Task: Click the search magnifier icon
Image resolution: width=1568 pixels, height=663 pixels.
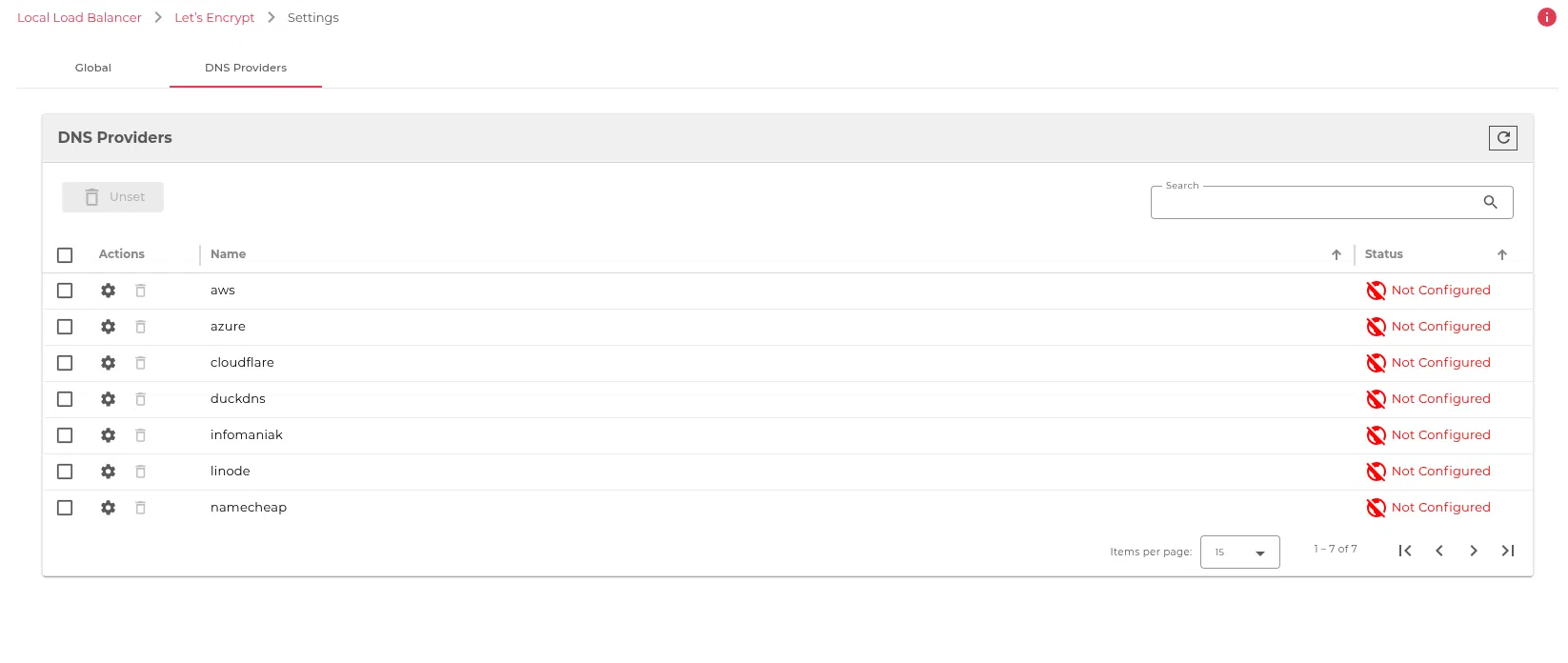Action: 1490,202
